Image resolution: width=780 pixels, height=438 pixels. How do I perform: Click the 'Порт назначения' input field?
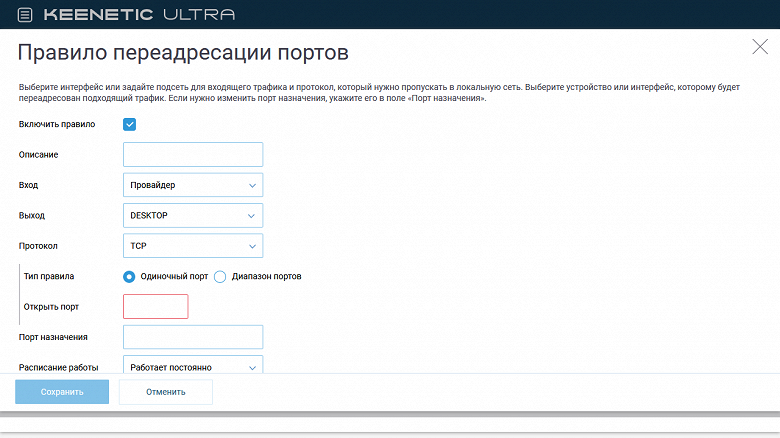pos(193,337)
